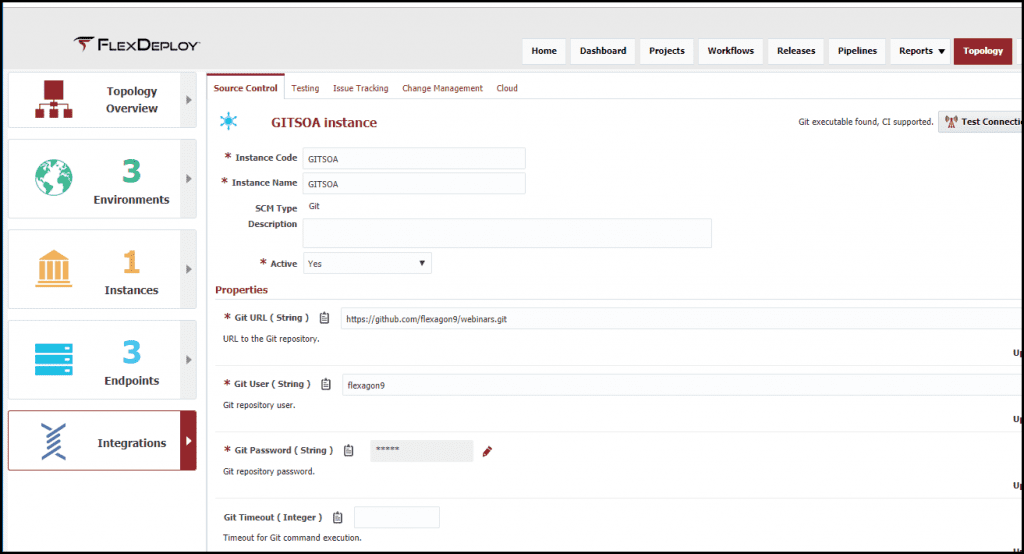
Task: Switch to the Issue Tracking tab
Action: (x=360, y=88)
